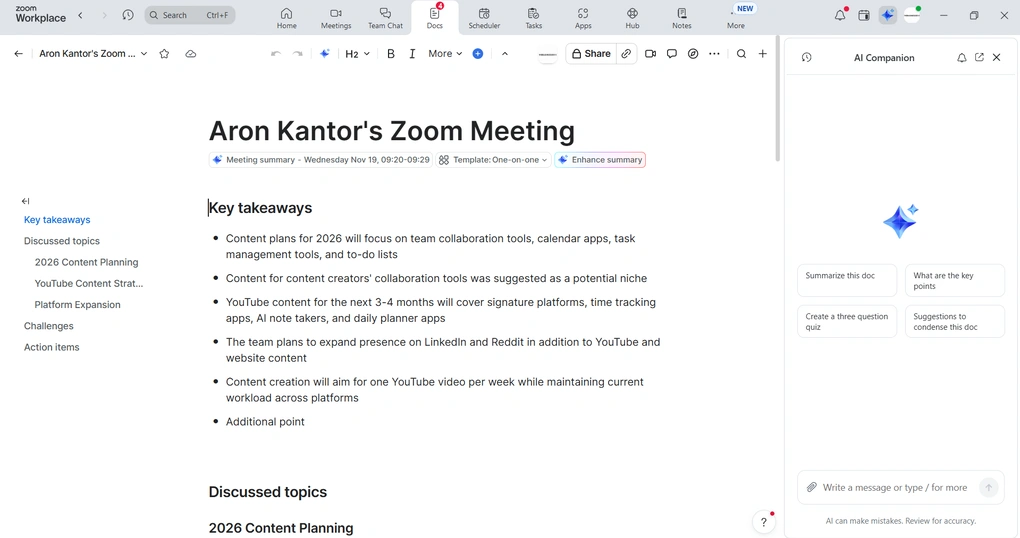Open the Template: One-on-one dropdown
Screen dimensions: 1020x538
tap(493, 159)
